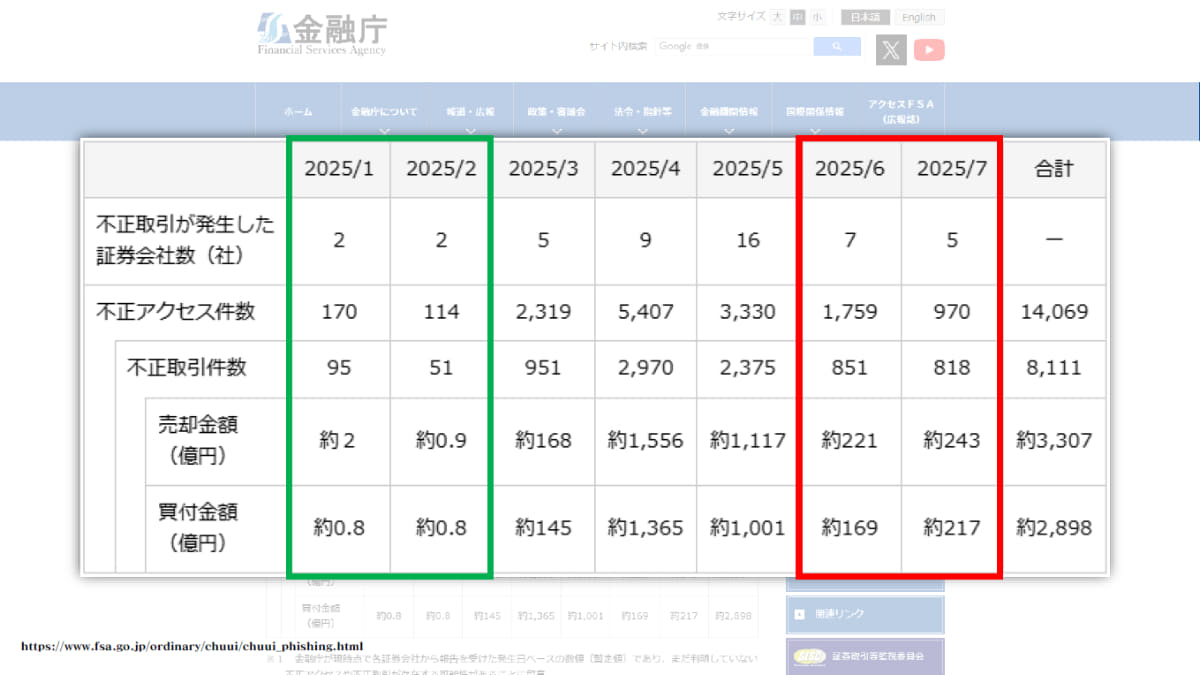The image size is (1200, 675).
Task: Open the 政策・審議会 dropdown
Action: 556,112
